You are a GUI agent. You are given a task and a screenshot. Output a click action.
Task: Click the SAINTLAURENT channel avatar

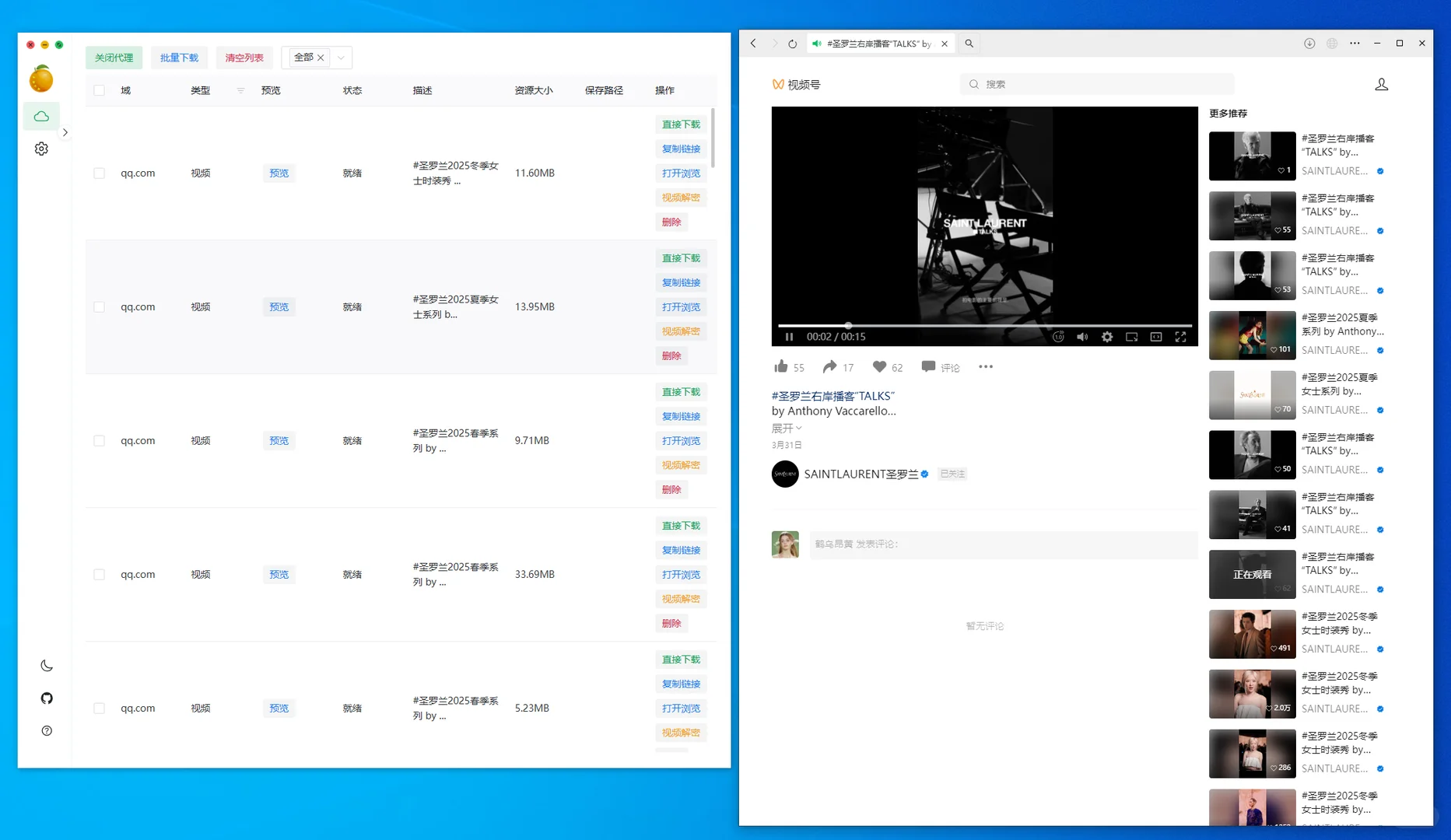tap(785, 474)
